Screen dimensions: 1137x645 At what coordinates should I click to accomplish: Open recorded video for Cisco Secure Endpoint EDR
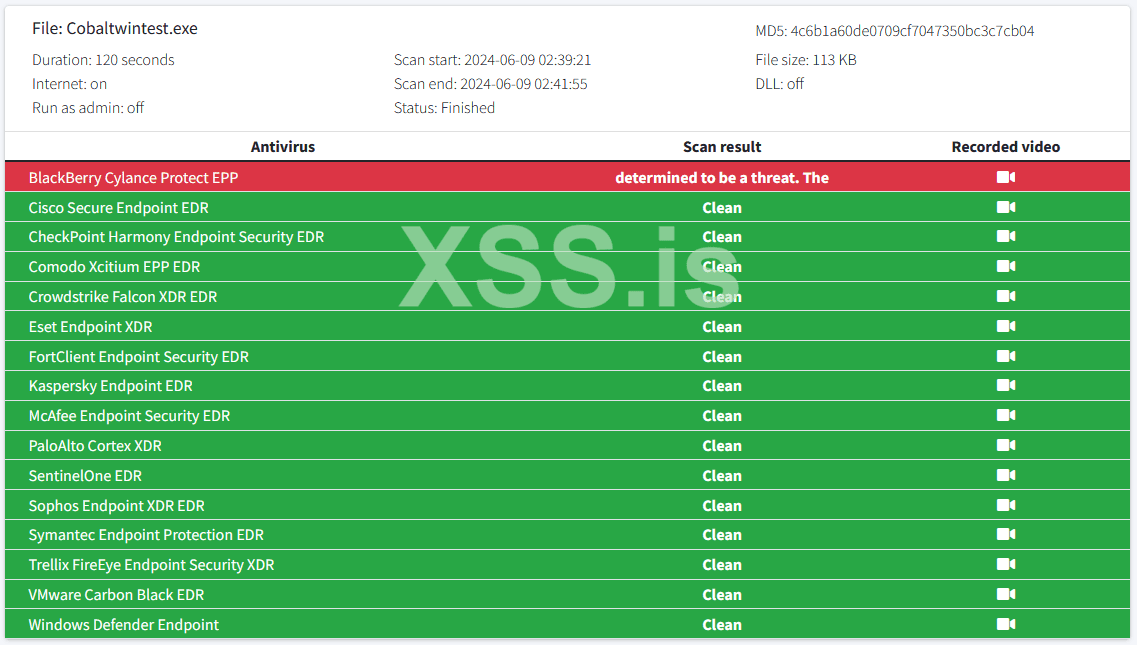(1006, 208)
